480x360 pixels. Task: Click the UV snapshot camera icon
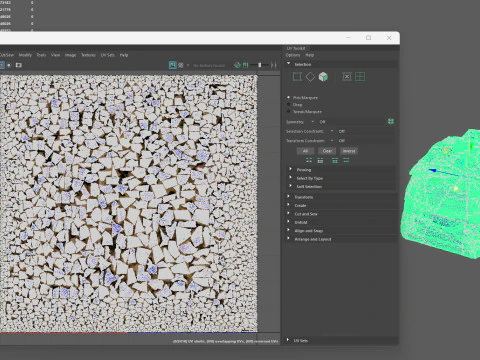click(x=19, y=65)
